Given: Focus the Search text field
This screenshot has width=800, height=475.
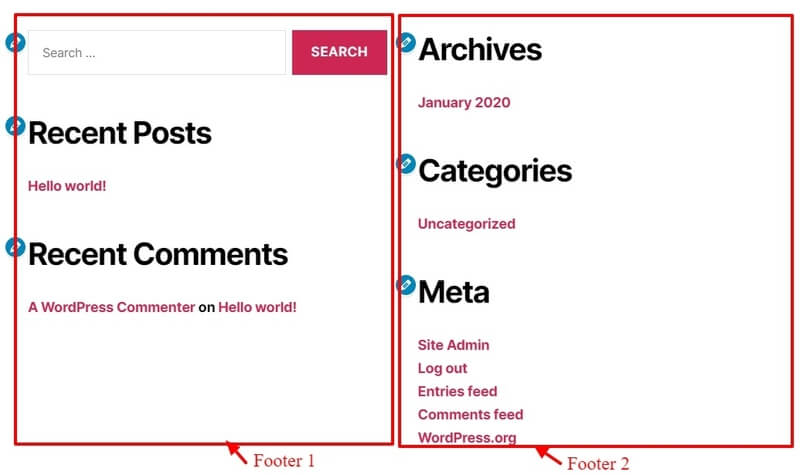Looking at the screenshot, I should click(x=157, y=52).
